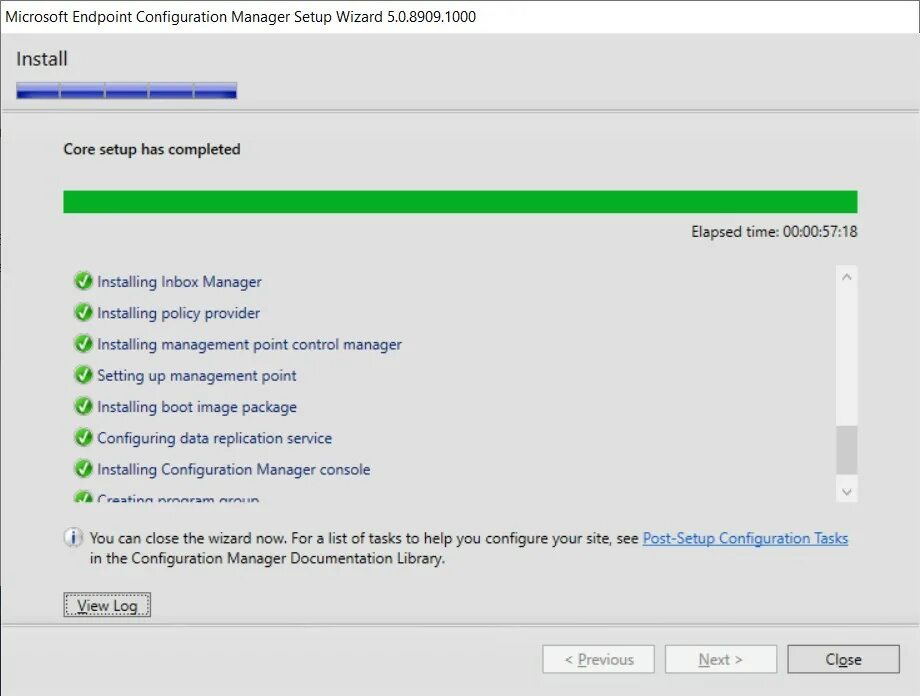Click the disabled Previous button
This screenshot has width=920, height=696.
(x=598, y=660)
